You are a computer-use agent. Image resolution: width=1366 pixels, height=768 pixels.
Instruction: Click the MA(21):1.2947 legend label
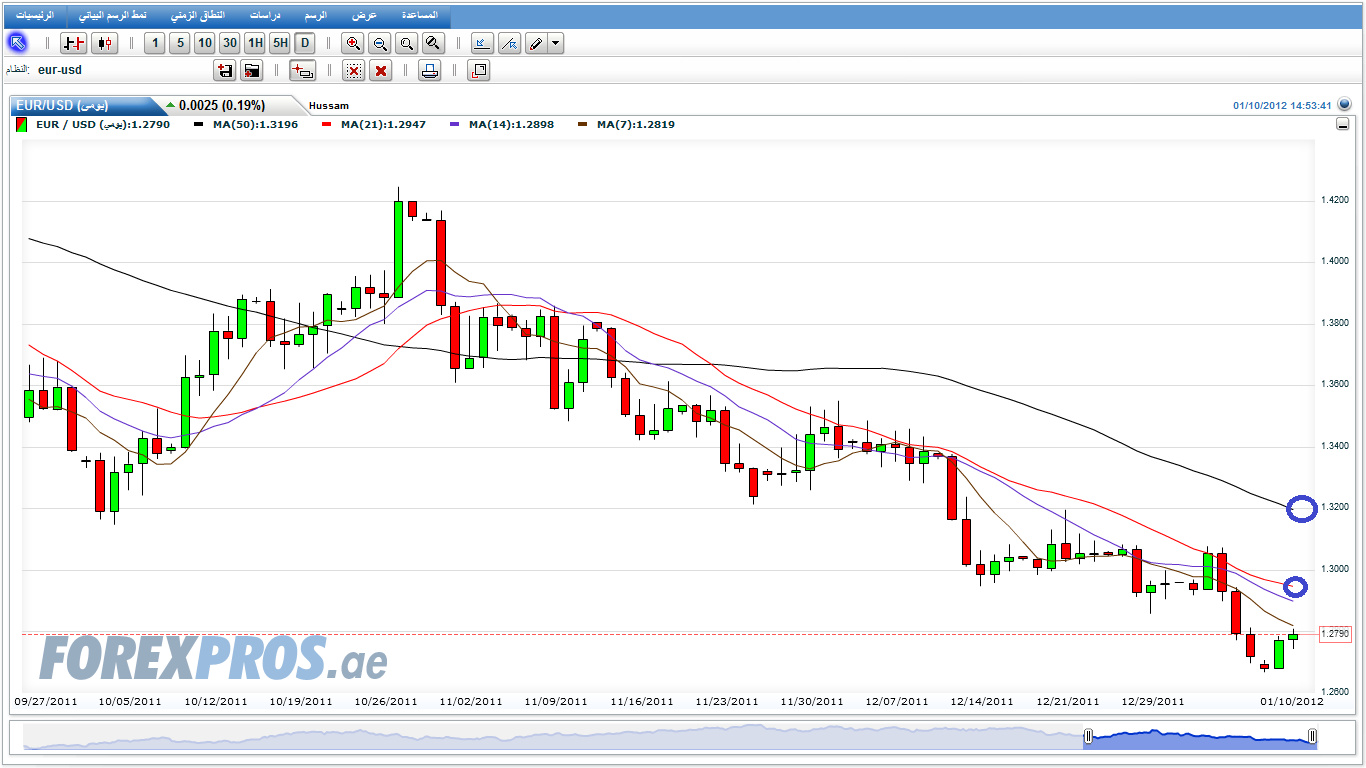pyautogui.click(x=384, y=125)
